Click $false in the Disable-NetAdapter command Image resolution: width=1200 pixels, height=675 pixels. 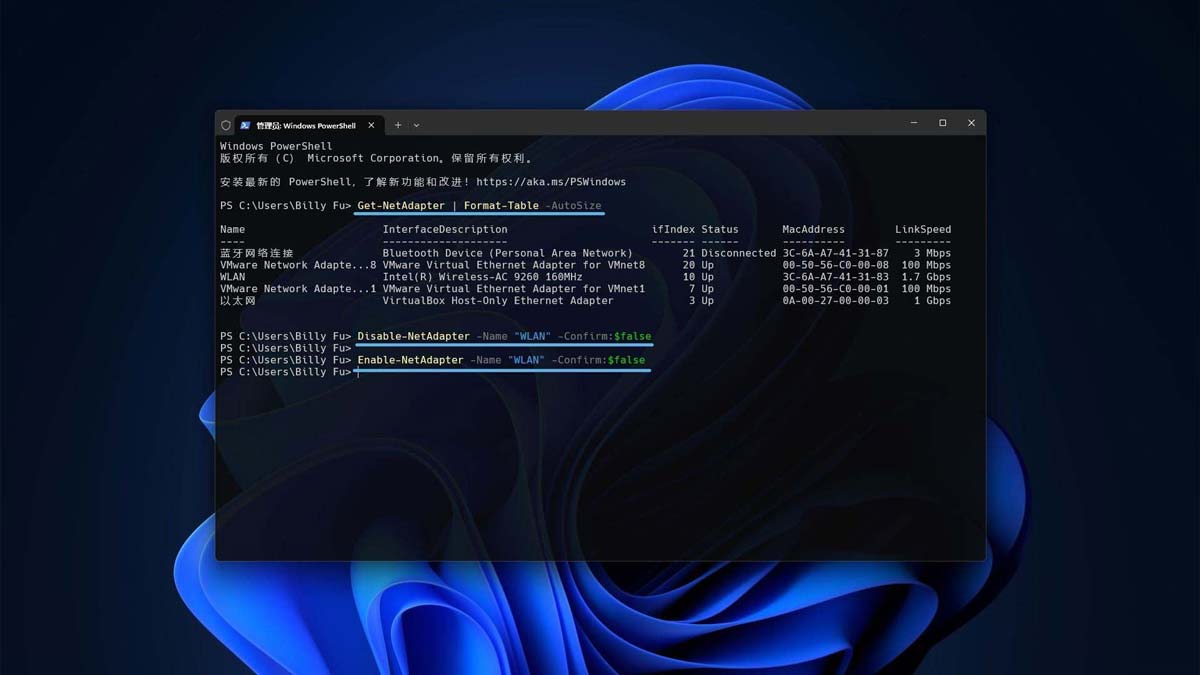pos(632,336)
